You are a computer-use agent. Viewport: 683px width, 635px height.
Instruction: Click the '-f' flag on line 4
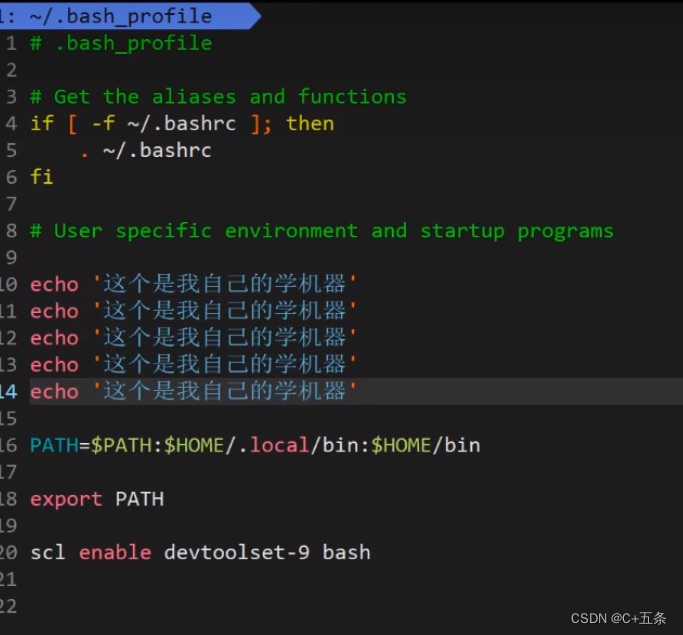click(103, 123)
